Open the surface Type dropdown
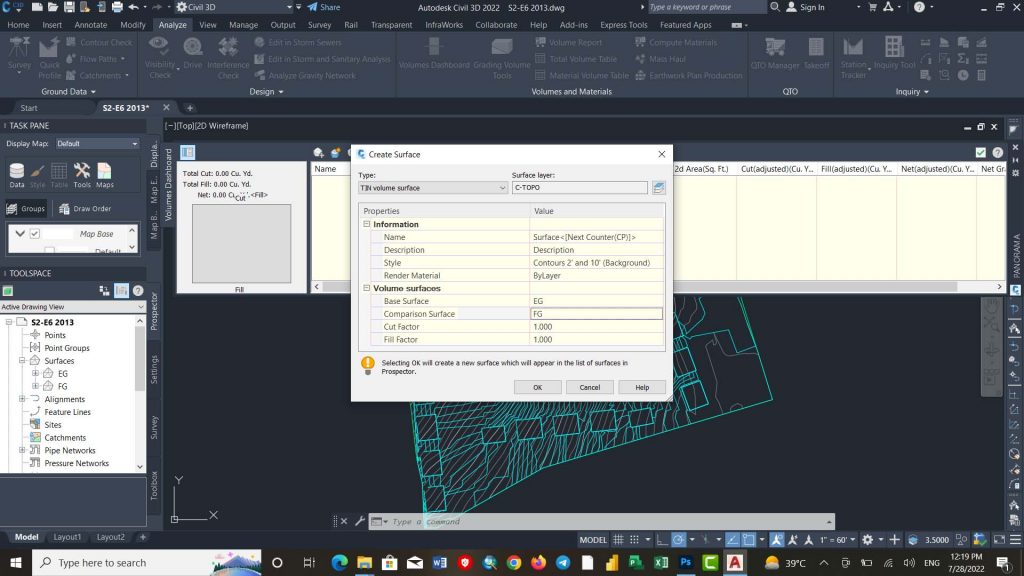The width and height of the screenshot is (1024, 576). tap(432, 188)
